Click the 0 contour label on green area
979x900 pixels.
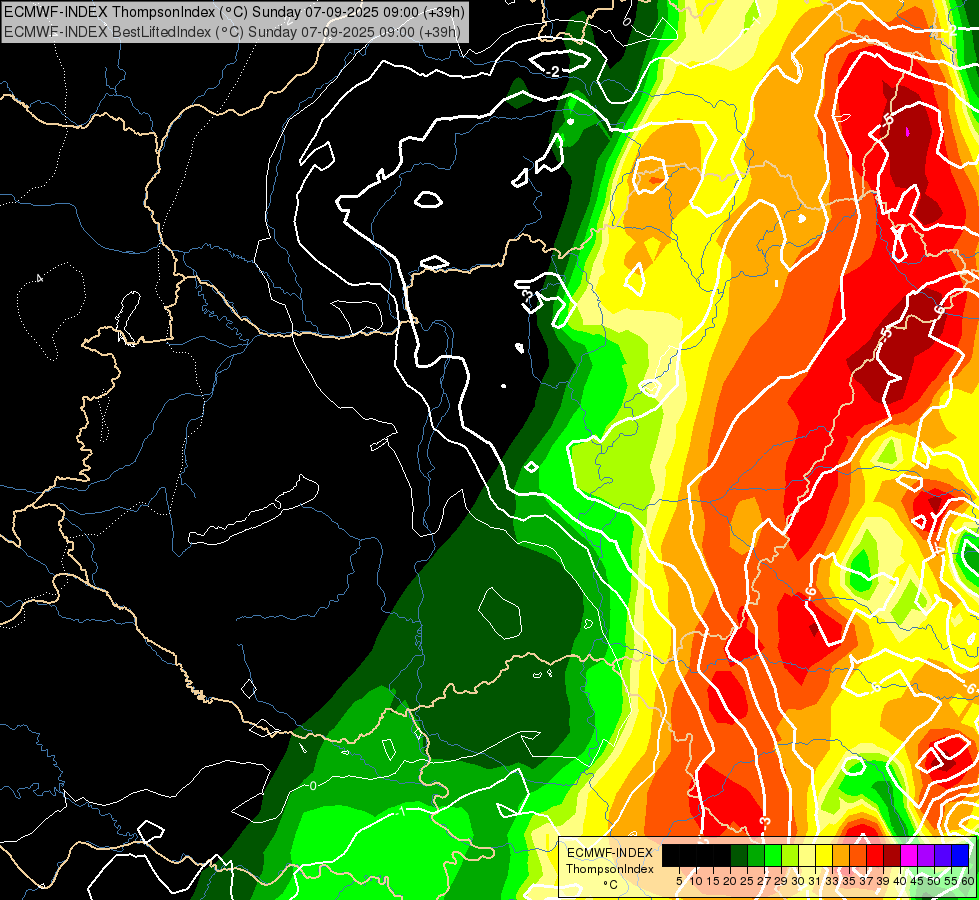point(313,785)
